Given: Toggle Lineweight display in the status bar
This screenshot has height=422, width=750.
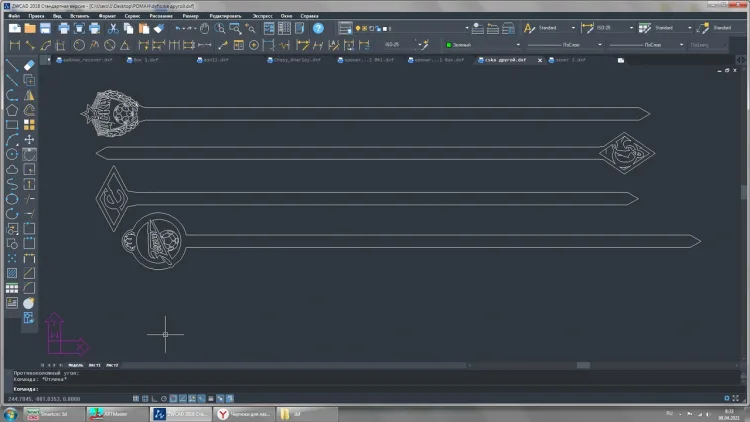Looking at the screenshot, I should tap(211, 399).
